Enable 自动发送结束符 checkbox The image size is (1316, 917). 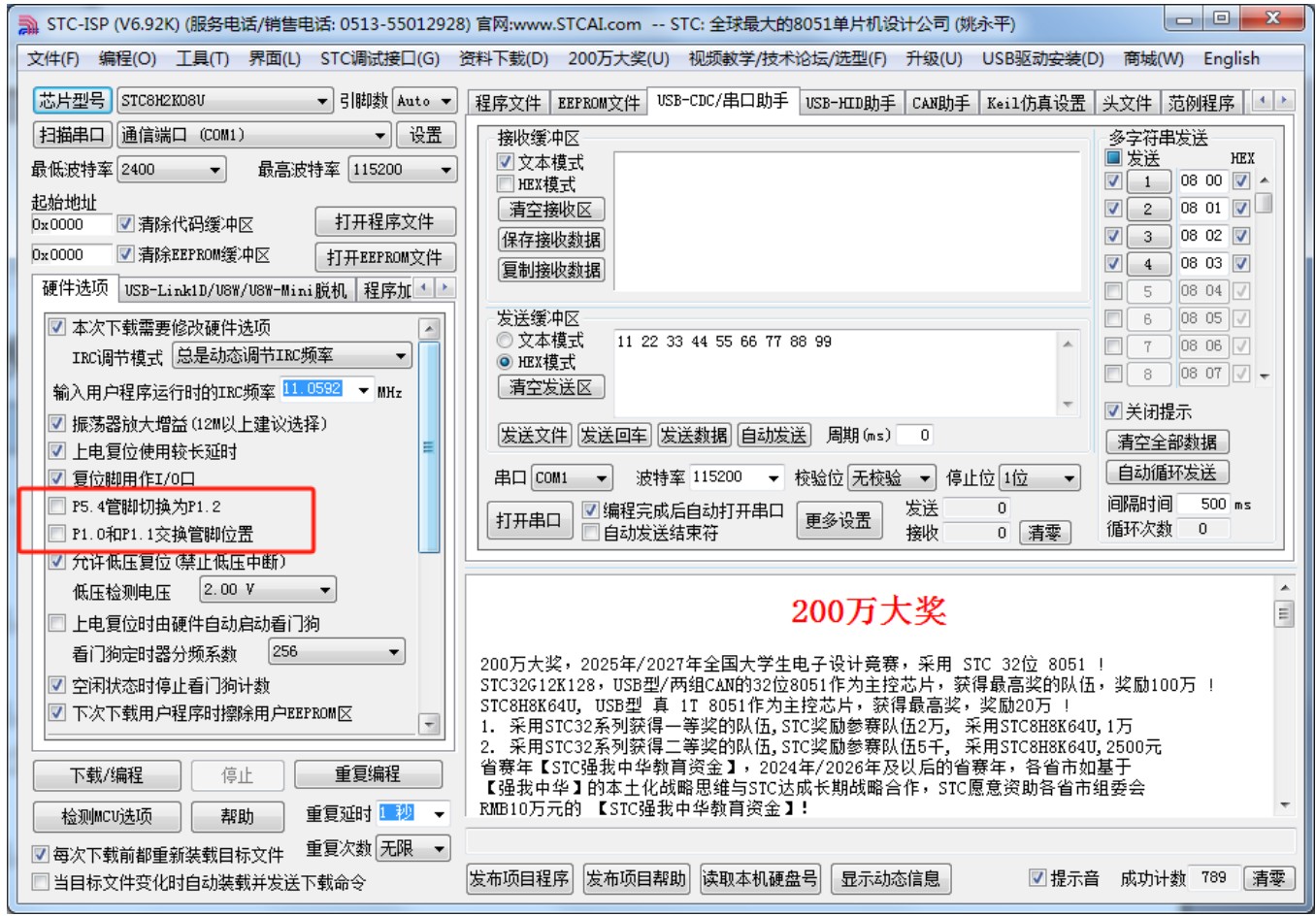pyautogui.click(x=590, y=532)
